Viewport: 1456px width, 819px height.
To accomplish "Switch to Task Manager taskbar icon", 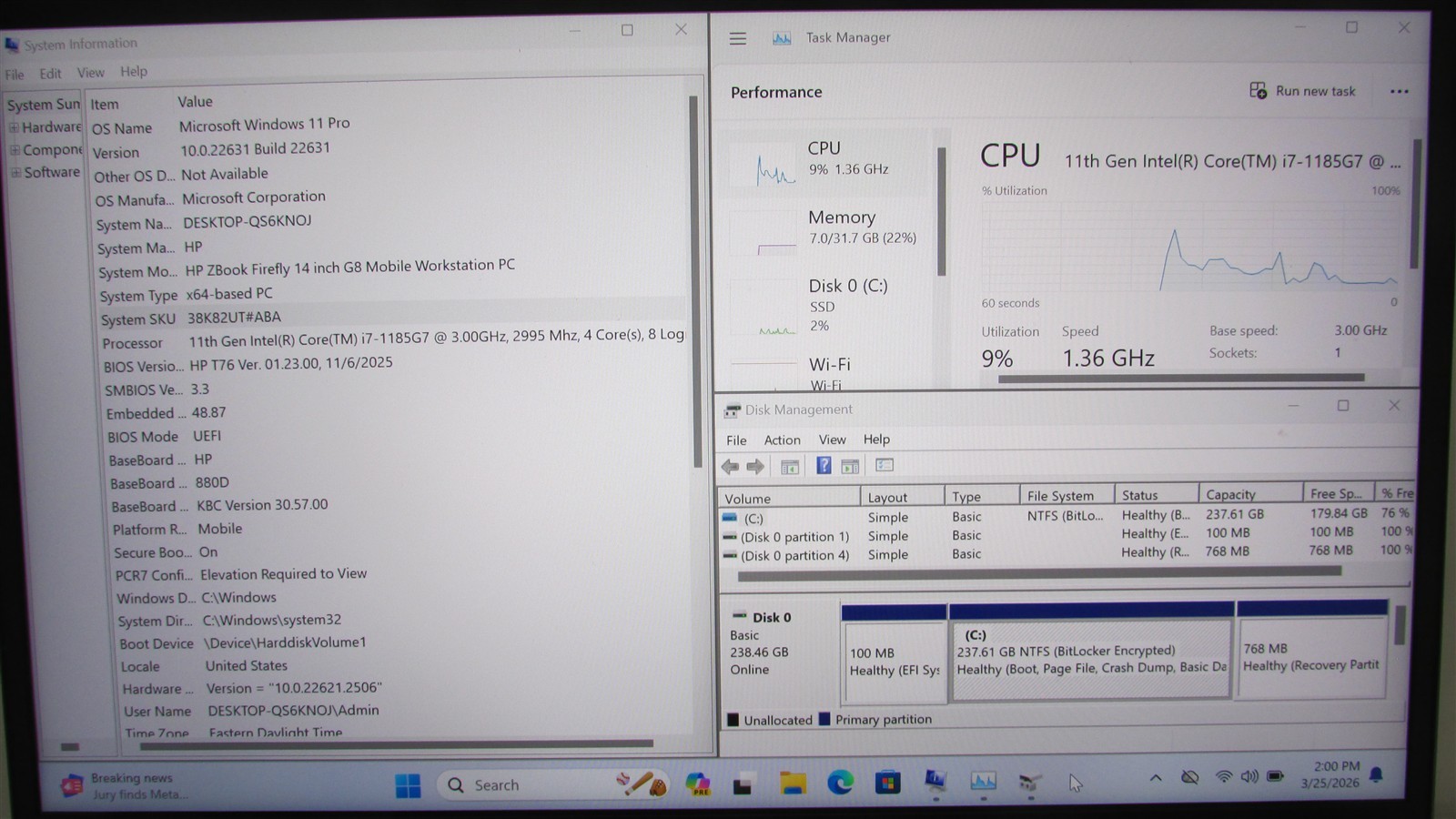I will coord(983,781).
